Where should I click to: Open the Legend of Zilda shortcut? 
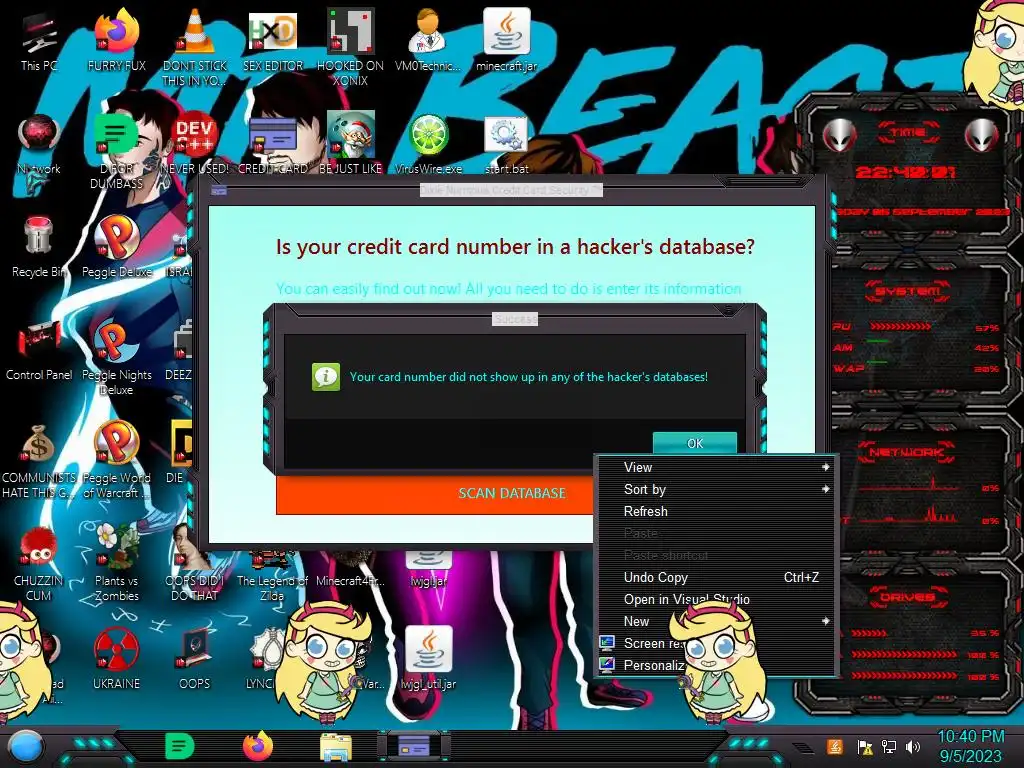tap(272, 575)
